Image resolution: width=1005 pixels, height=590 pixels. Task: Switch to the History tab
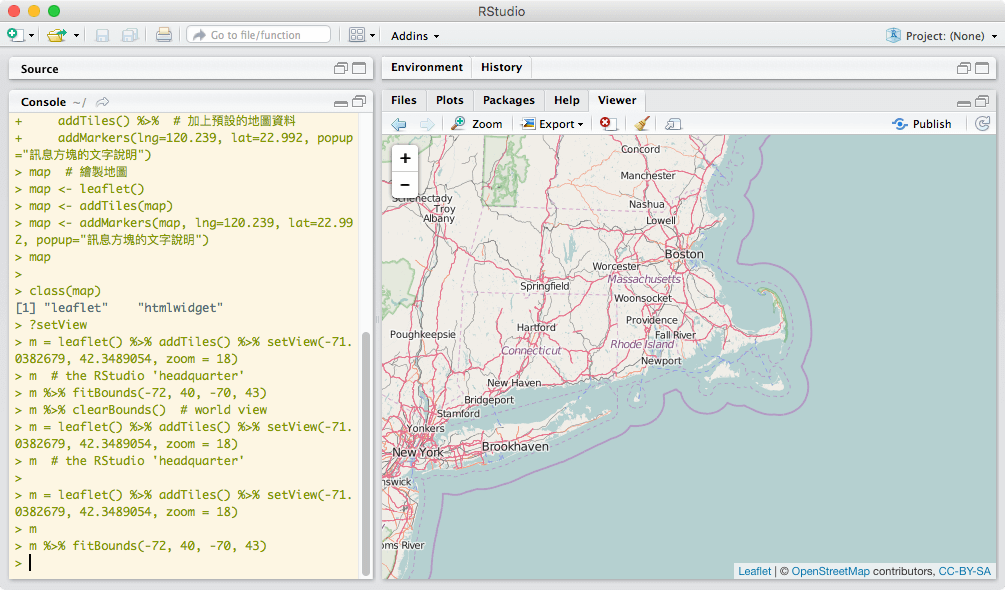pos(501,67)
